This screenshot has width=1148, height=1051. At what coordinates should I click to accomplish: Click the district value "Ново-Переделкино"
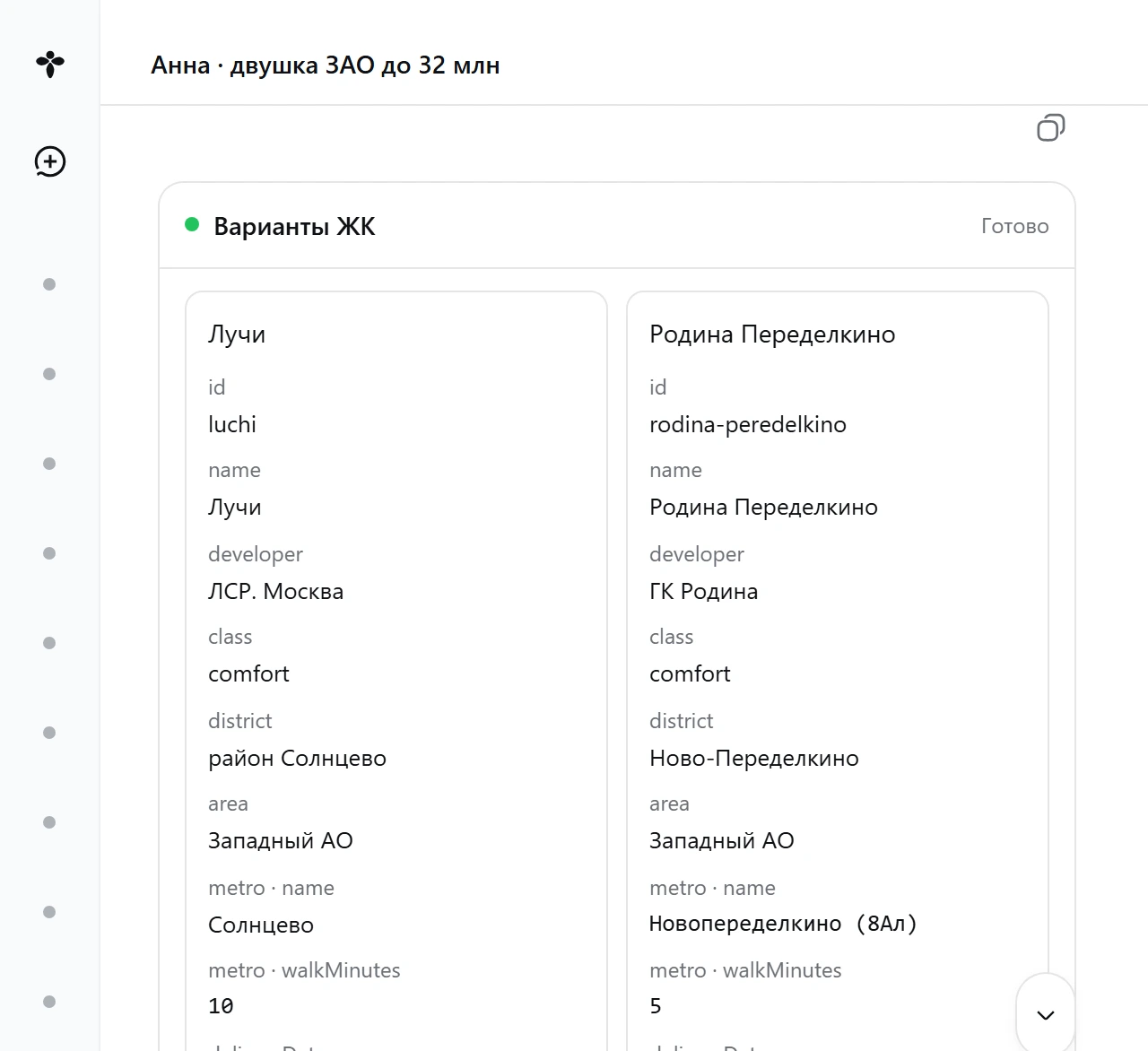pos(754,759)
